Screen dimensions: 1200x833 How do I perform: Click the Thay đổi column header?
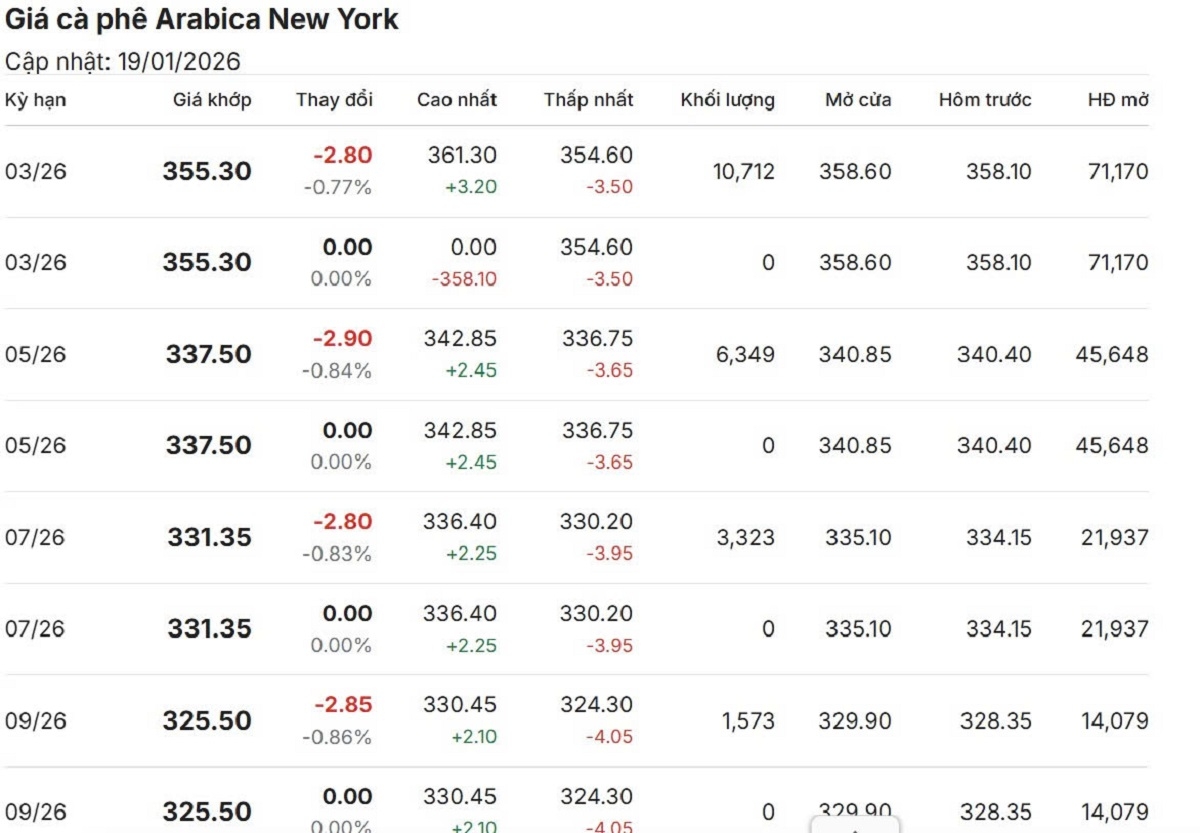(x=334, y=100)
